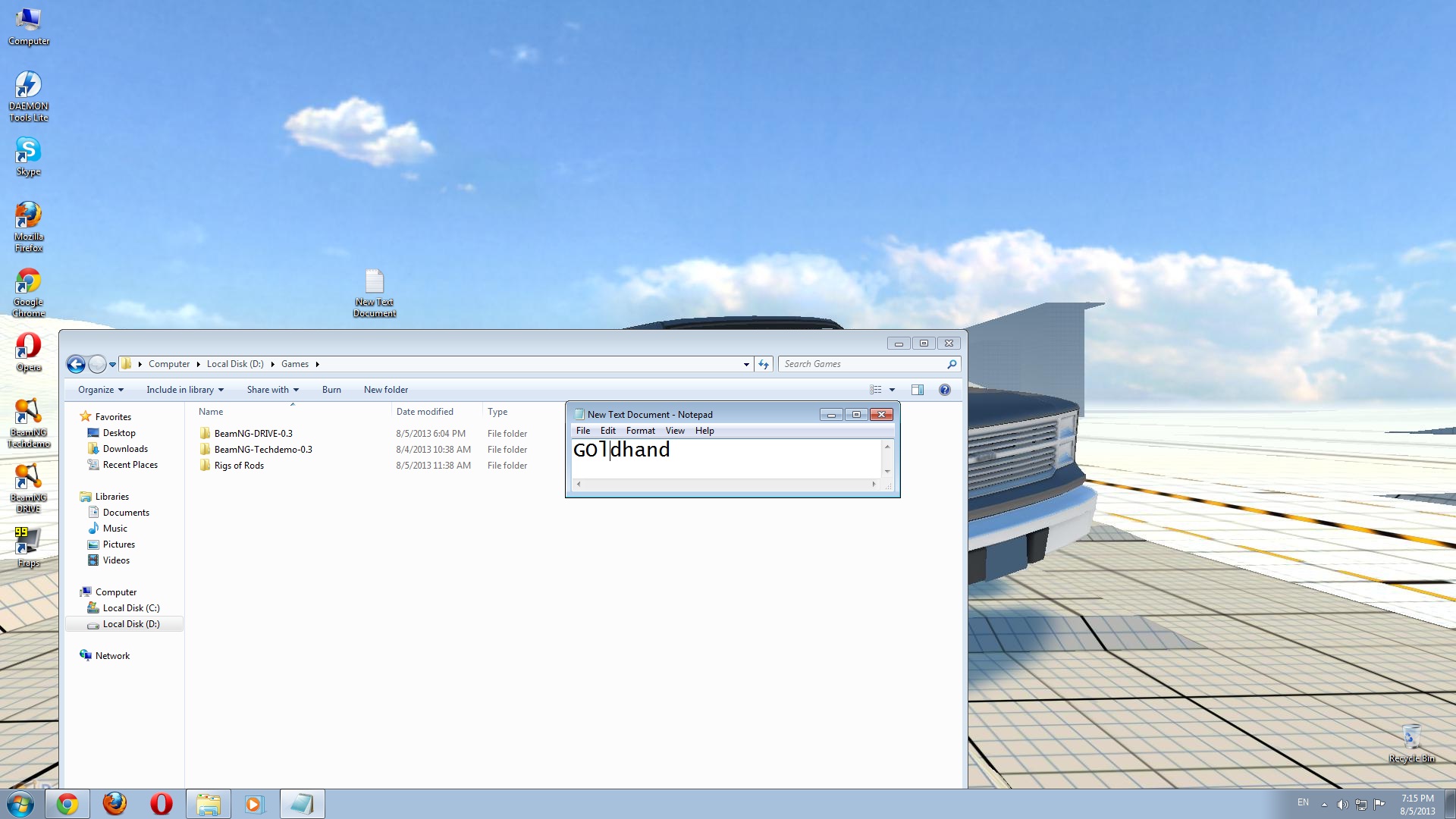Toggle the preview pane in Explorer
Image resolution: width=1456 pixels, height=819 pixels.
pos(918,390)
